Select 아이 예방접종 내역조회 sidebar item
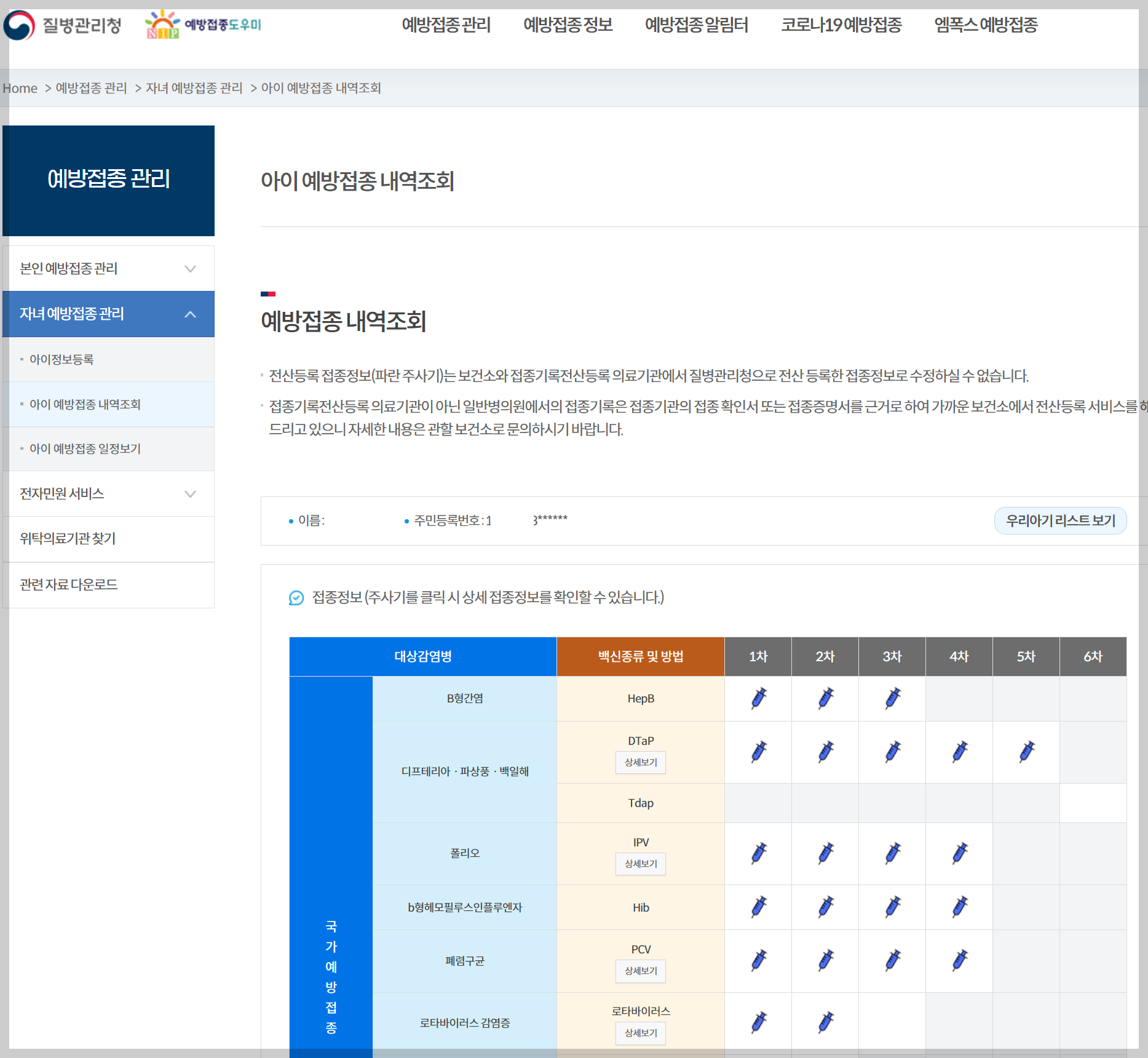 109,404
